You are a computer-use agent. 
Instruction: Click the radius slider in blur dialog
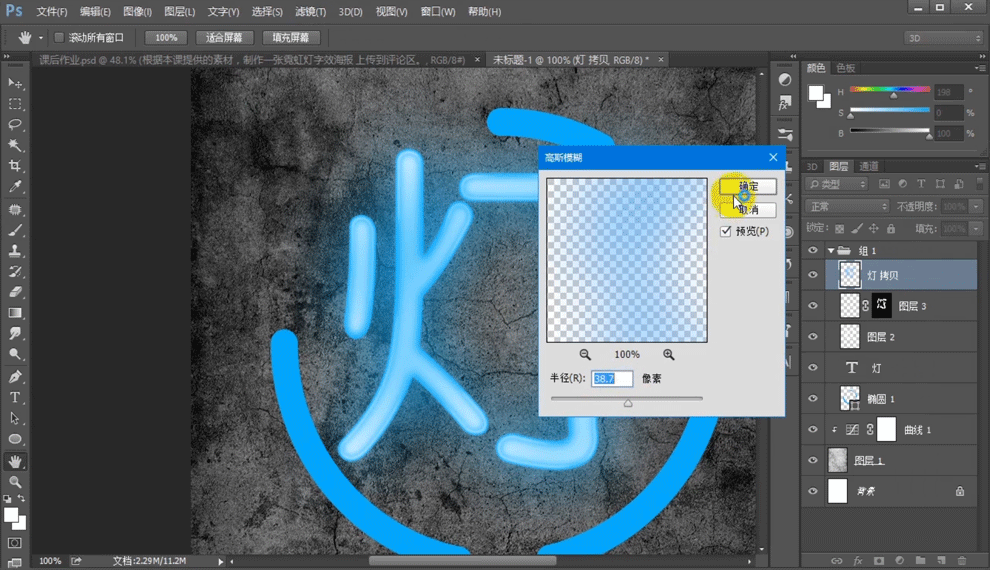(627, 400)
